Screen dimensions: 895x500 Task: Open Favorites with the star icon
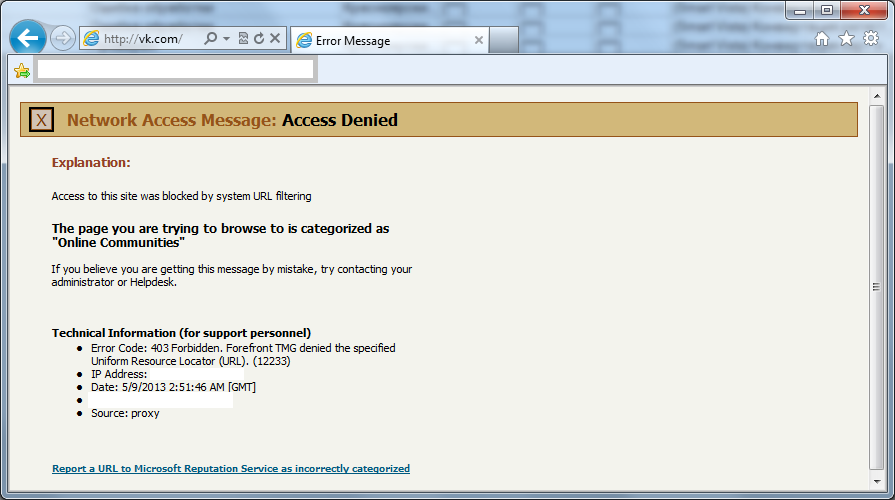[x=846, y=39]
